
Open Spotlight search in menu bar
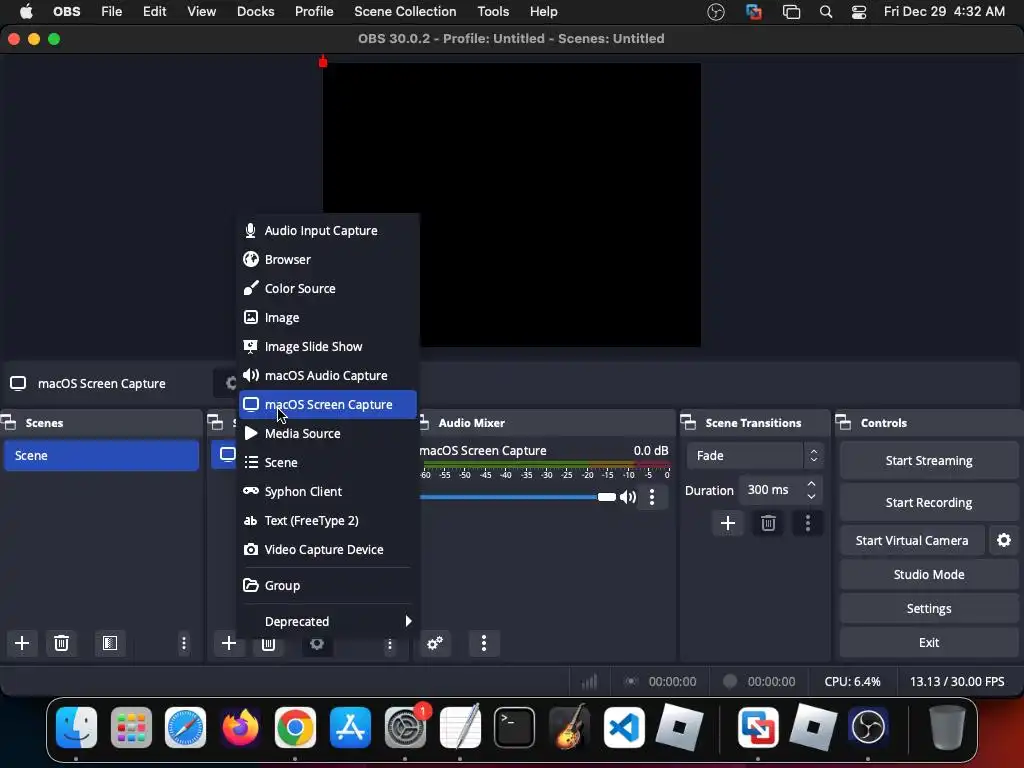[x=825, y=12]
